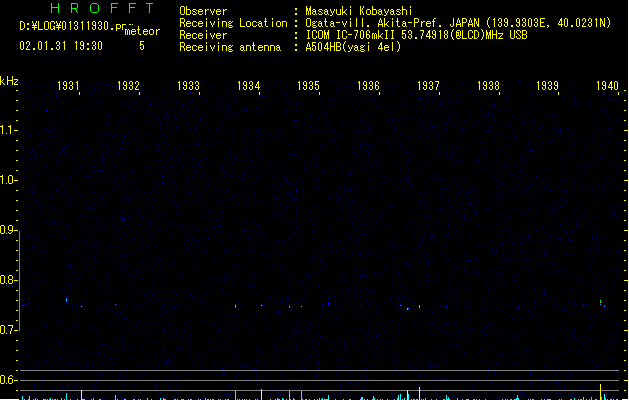Click the meteor echo just before 1931
Image resolution: width=629 pixels, height=400 pixels.
[67, 300]
